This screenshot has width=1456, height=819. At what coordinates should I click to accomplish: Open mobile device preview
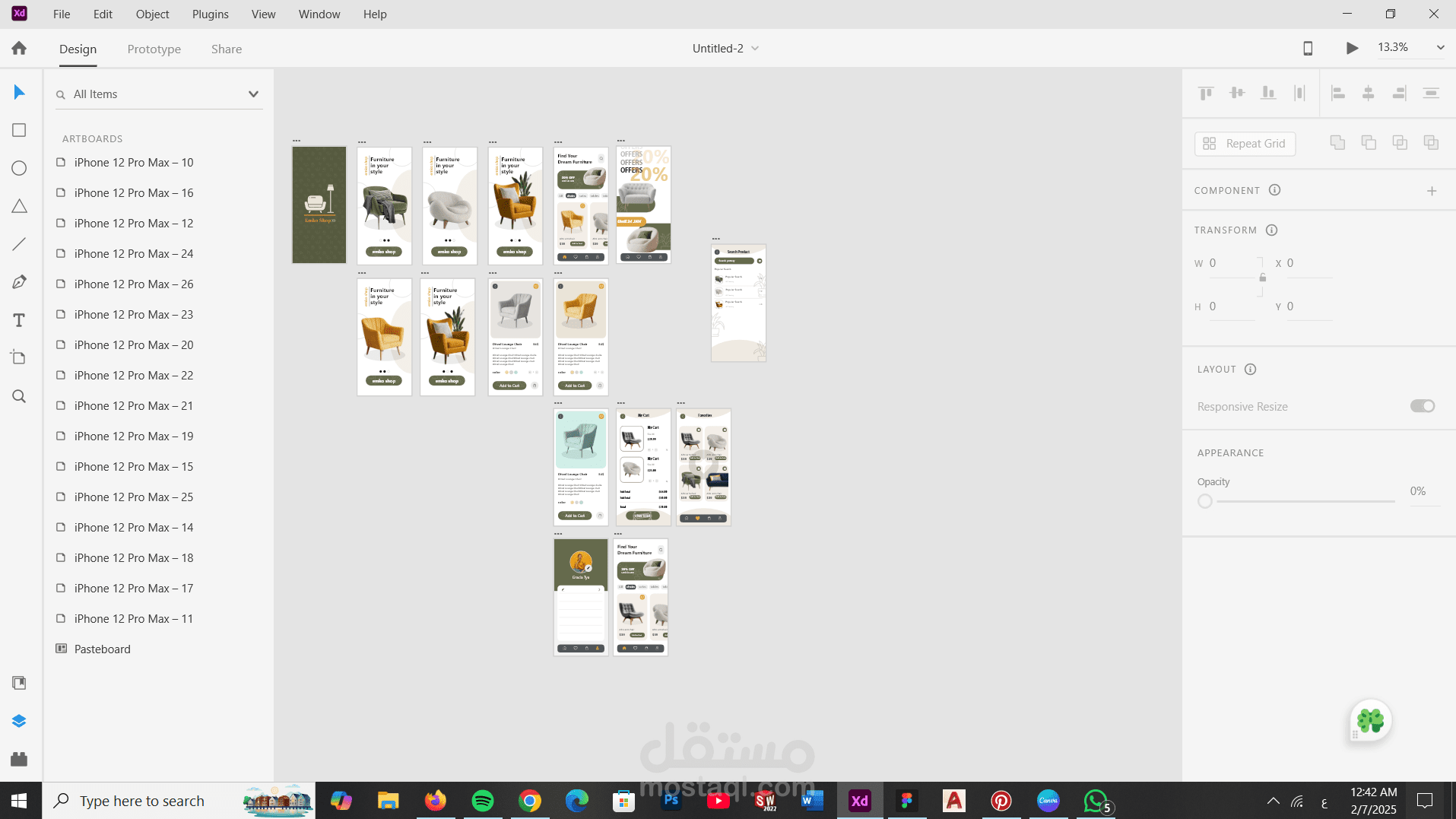point(1308,48)
